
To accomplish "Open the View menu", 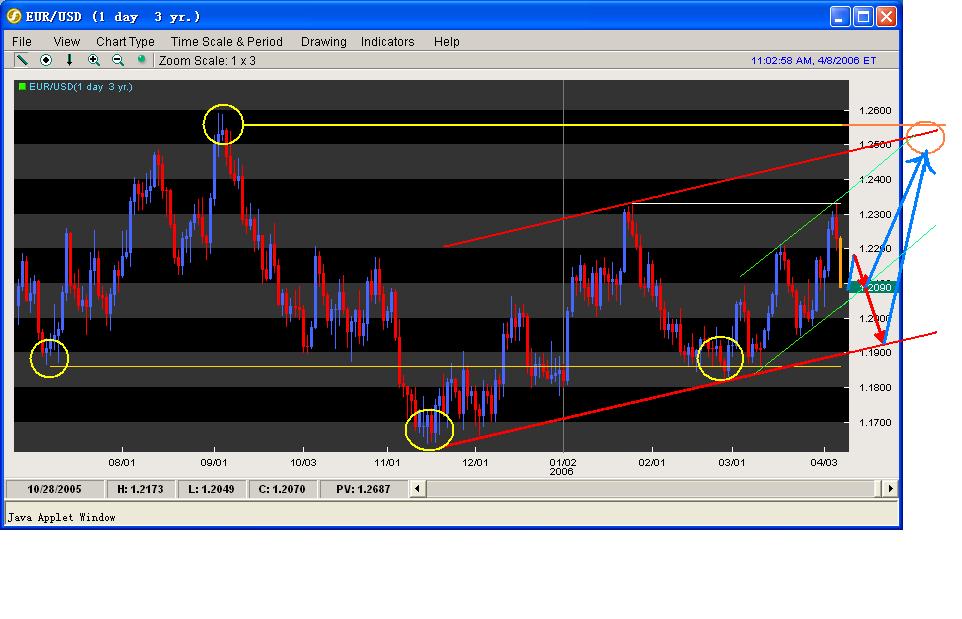I will click(x=66, y=41).
